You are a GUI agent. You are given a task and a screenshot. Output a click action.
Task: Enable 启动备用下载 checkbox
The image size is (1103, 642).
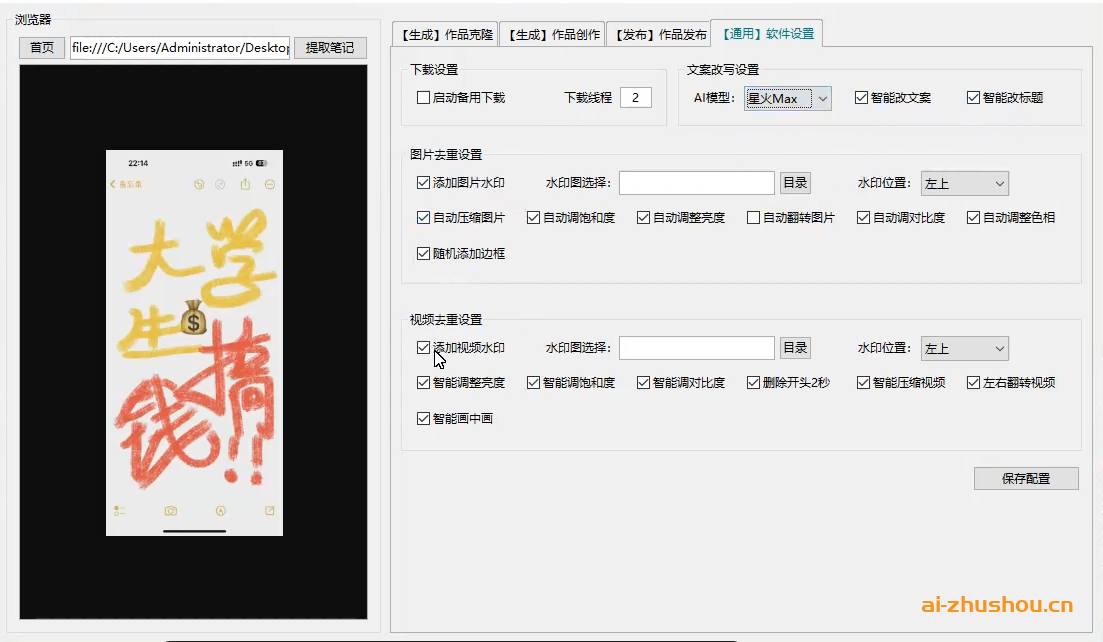point(421,96)
